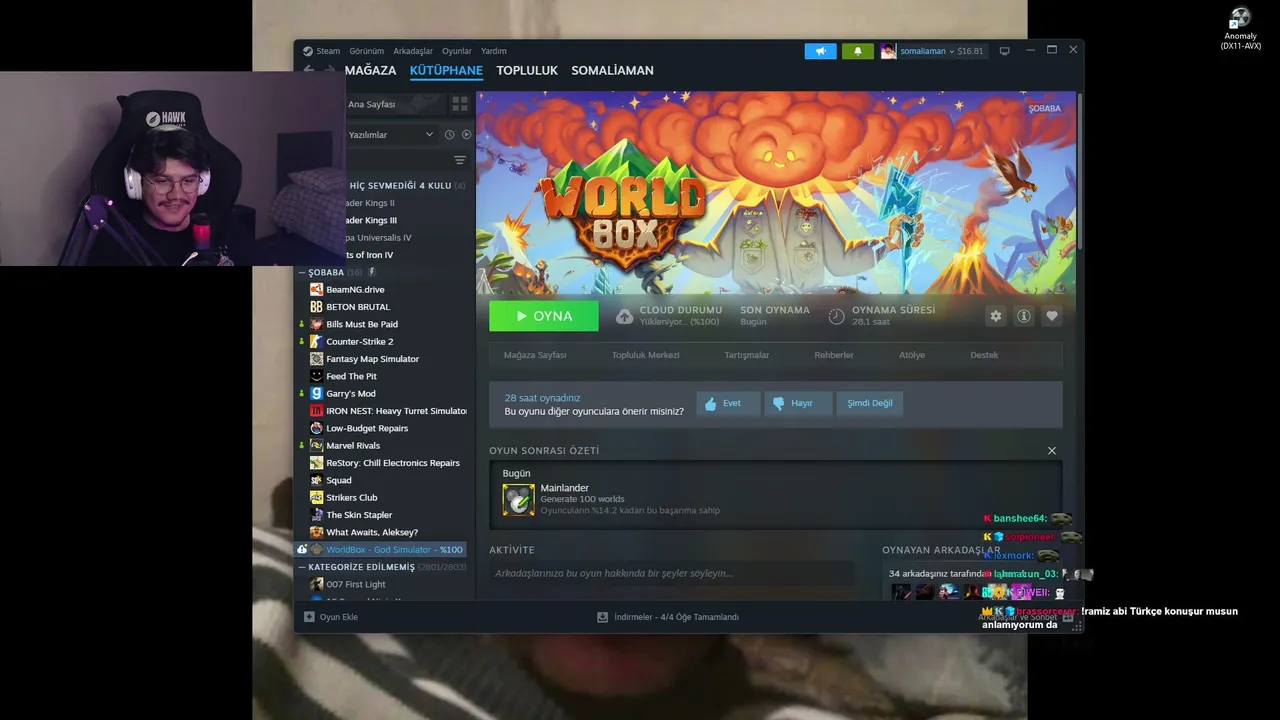Open the Görünüm menu
This screenshot has height=720, width=1280.
click(x=367, y=51)
